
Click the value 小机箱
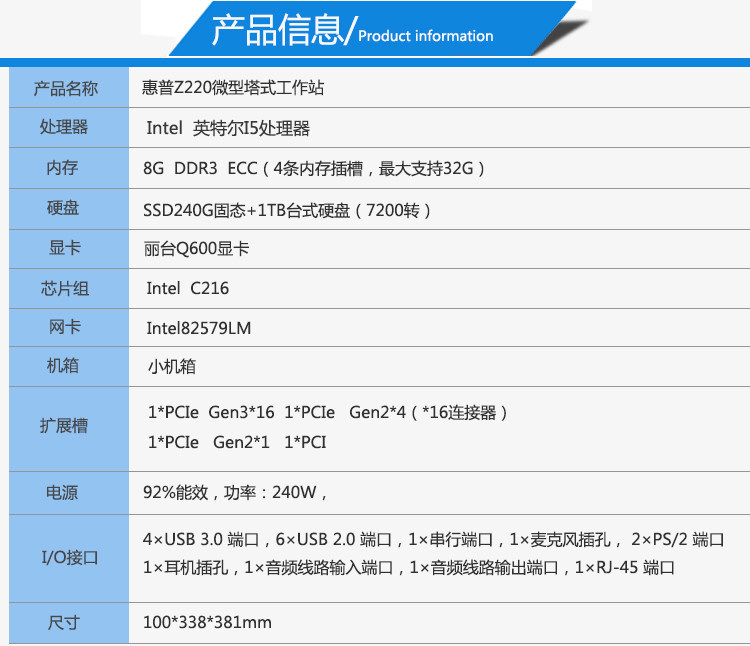pyautogui.click(x=172, y=367)
